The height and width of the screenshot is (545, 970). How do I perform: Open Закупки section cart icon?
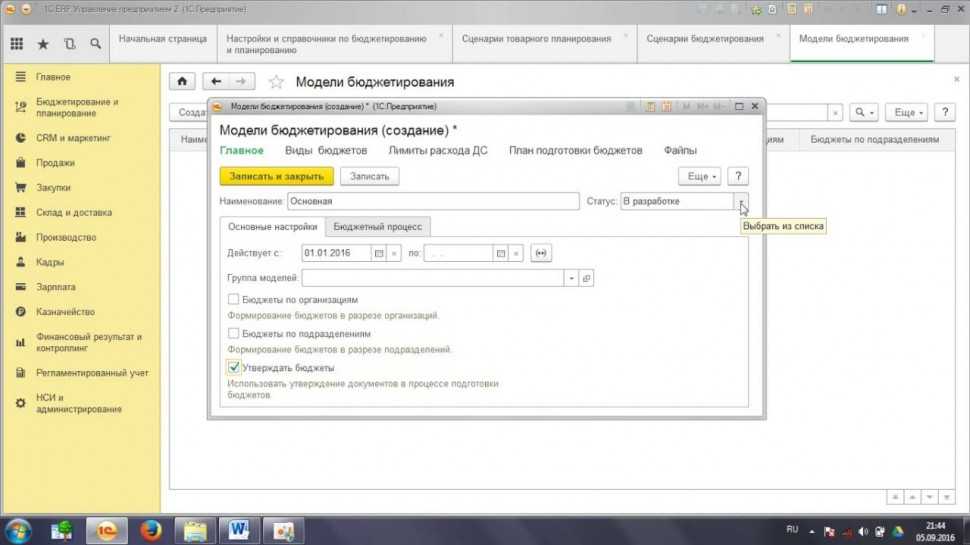click(20, 187)
